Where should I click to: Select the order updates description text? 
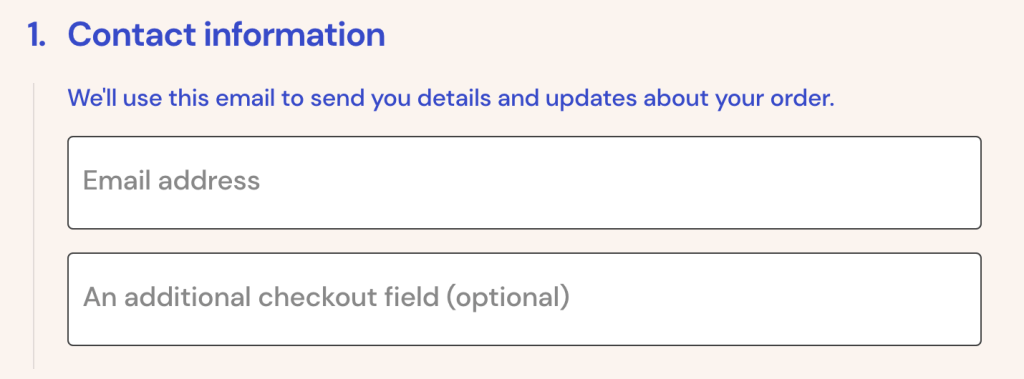(451, 99)
